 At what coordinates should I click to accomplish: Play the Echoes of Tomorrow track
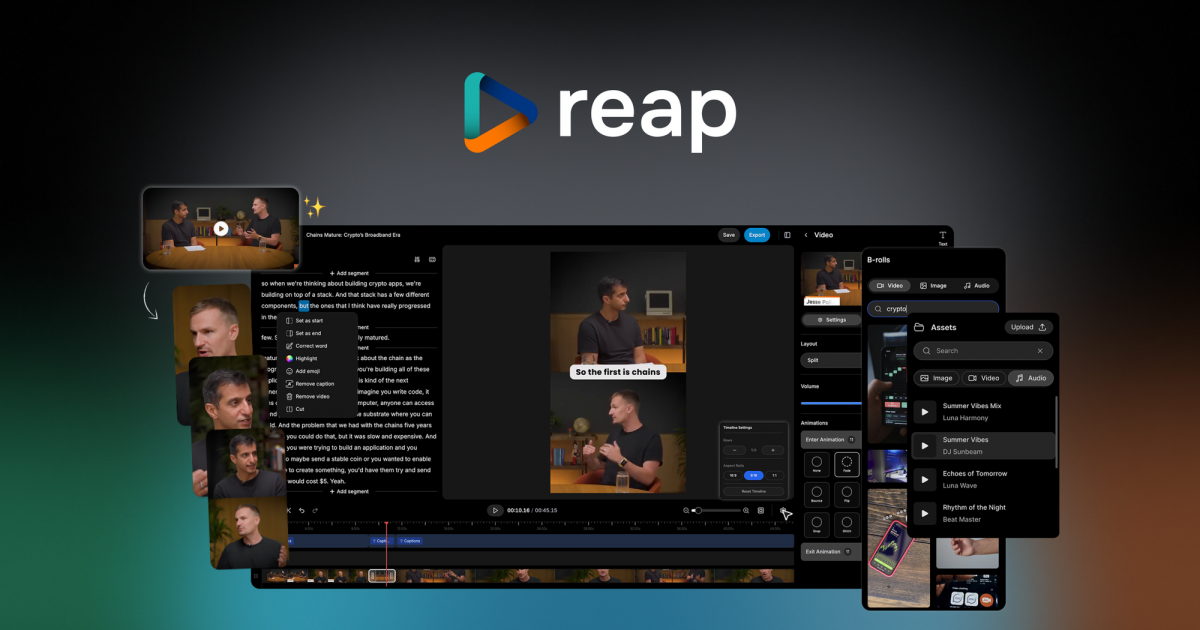[x=925, y=479]
